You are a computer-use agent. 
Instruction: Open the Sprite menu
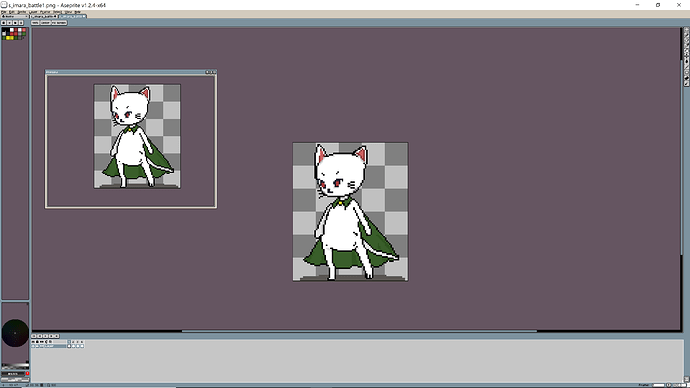click(22, 12)
